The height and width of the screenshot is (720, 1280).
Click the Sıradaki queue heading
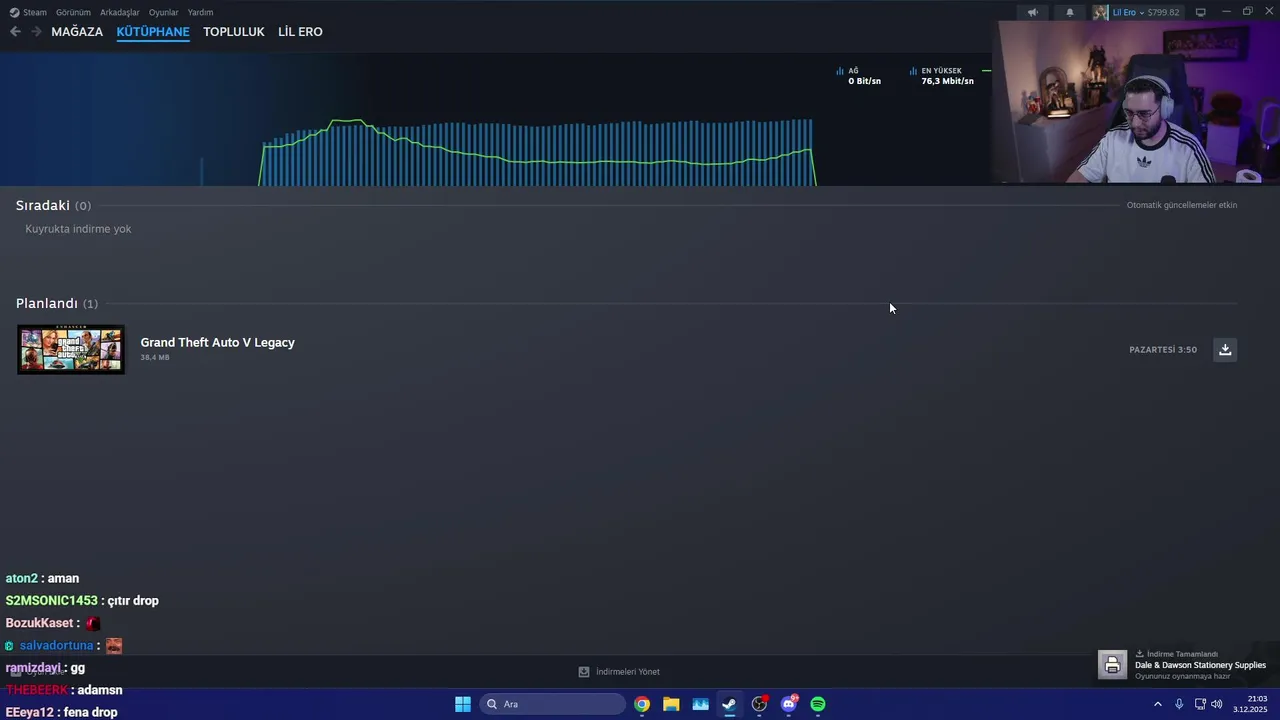coord(43,205)
